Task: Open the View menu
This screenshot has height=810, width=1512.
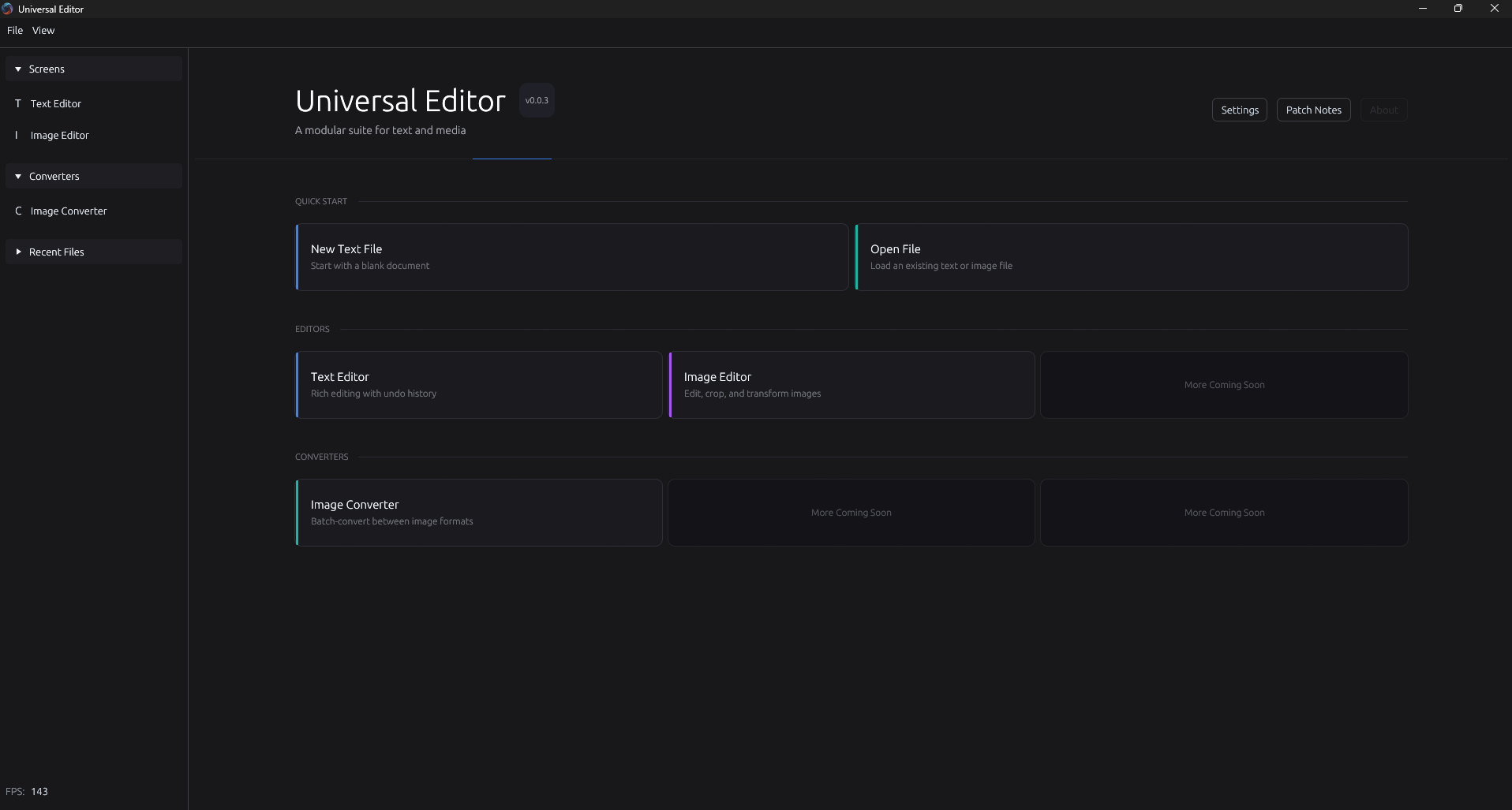Action: pyautogui.click(x=43, y=30)
